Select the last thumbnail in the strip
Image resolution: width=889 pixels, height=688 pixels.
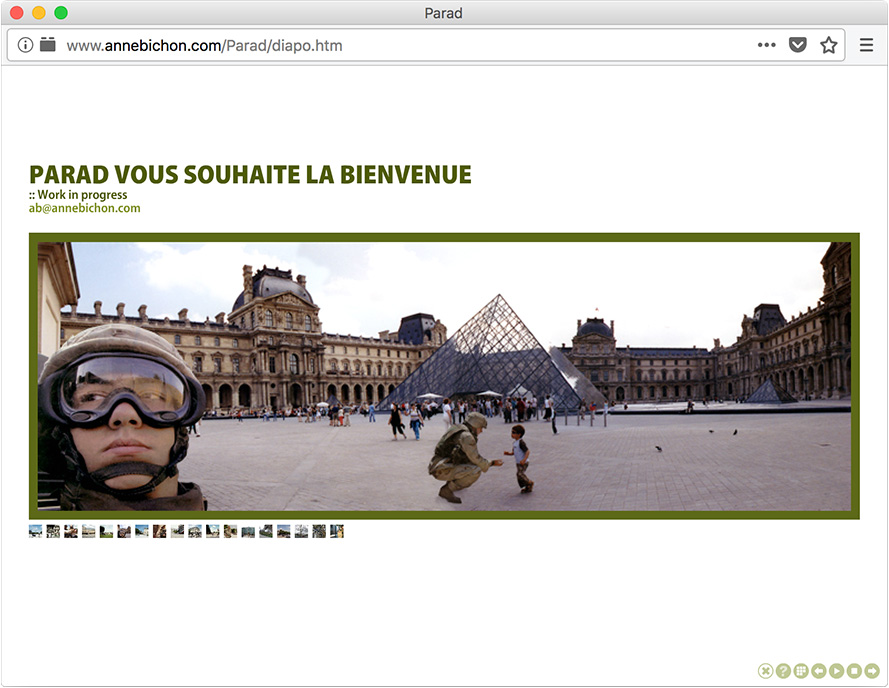tap(337, 531)
